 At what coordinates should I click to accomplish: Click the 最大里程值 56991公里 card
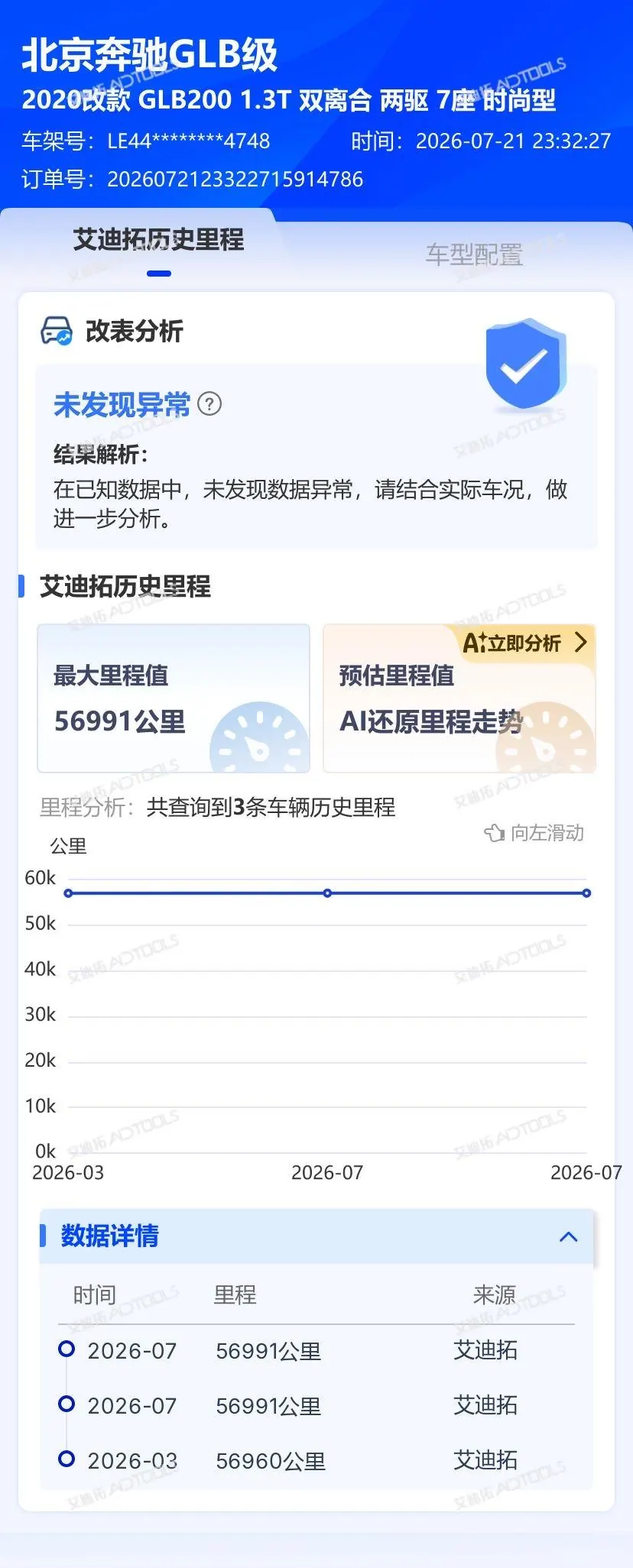point(174,698)
